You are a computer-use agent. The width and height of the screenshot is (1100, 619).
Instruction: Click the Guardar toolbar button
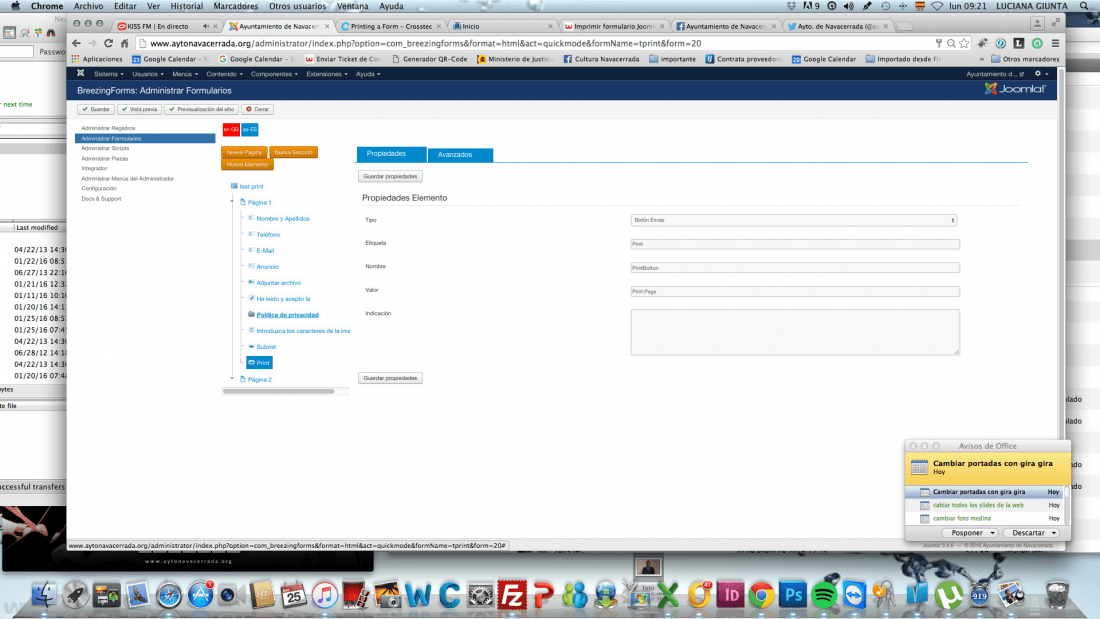pos(95,109)
